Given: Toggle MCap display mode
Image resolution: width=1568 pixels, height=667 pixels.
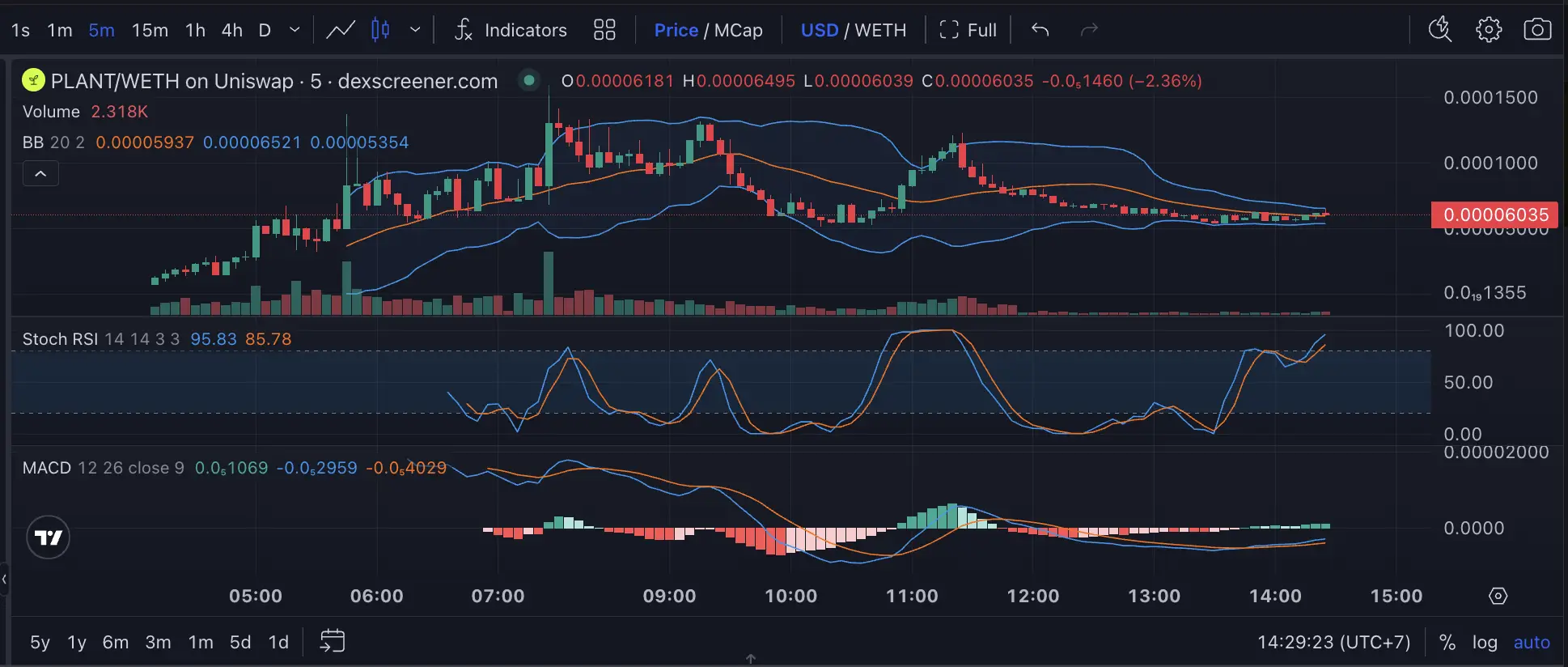Looking at the screenshot, I should [738, 31].
